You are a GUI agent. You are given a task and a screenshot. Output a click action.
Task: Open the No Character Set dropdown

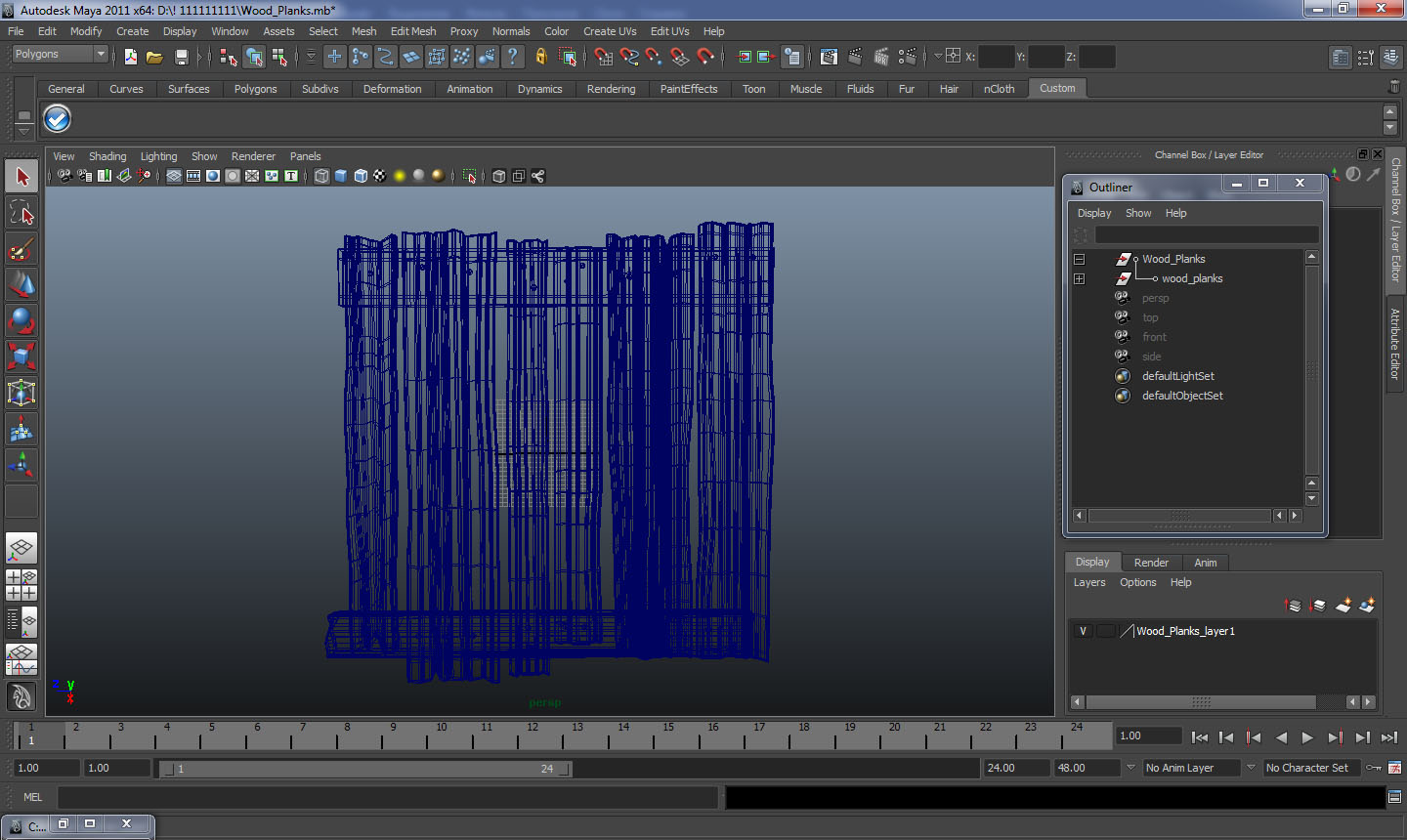(1311, 768)
